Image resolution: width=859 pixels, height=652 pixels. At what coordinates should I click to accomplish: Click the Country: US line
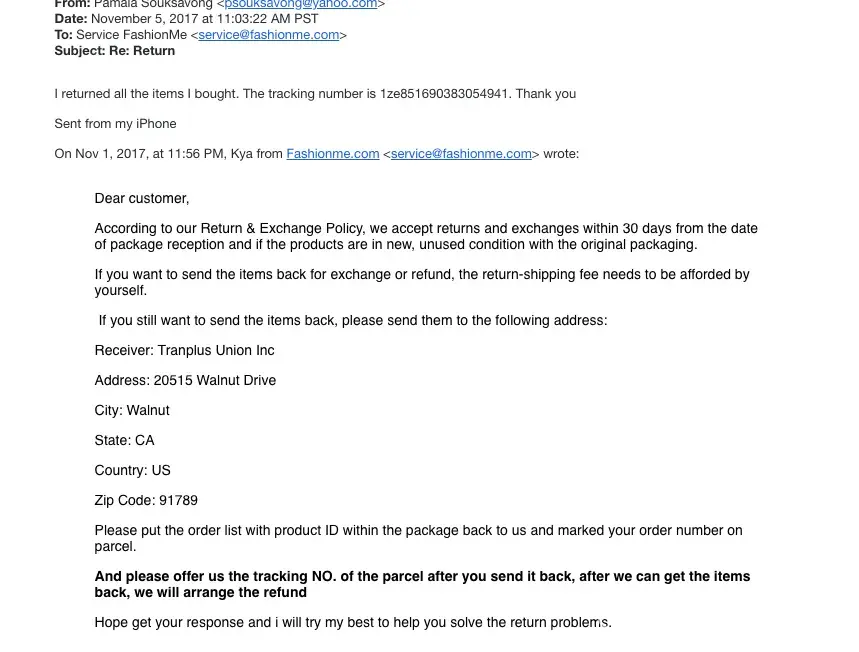click(132, 471)
